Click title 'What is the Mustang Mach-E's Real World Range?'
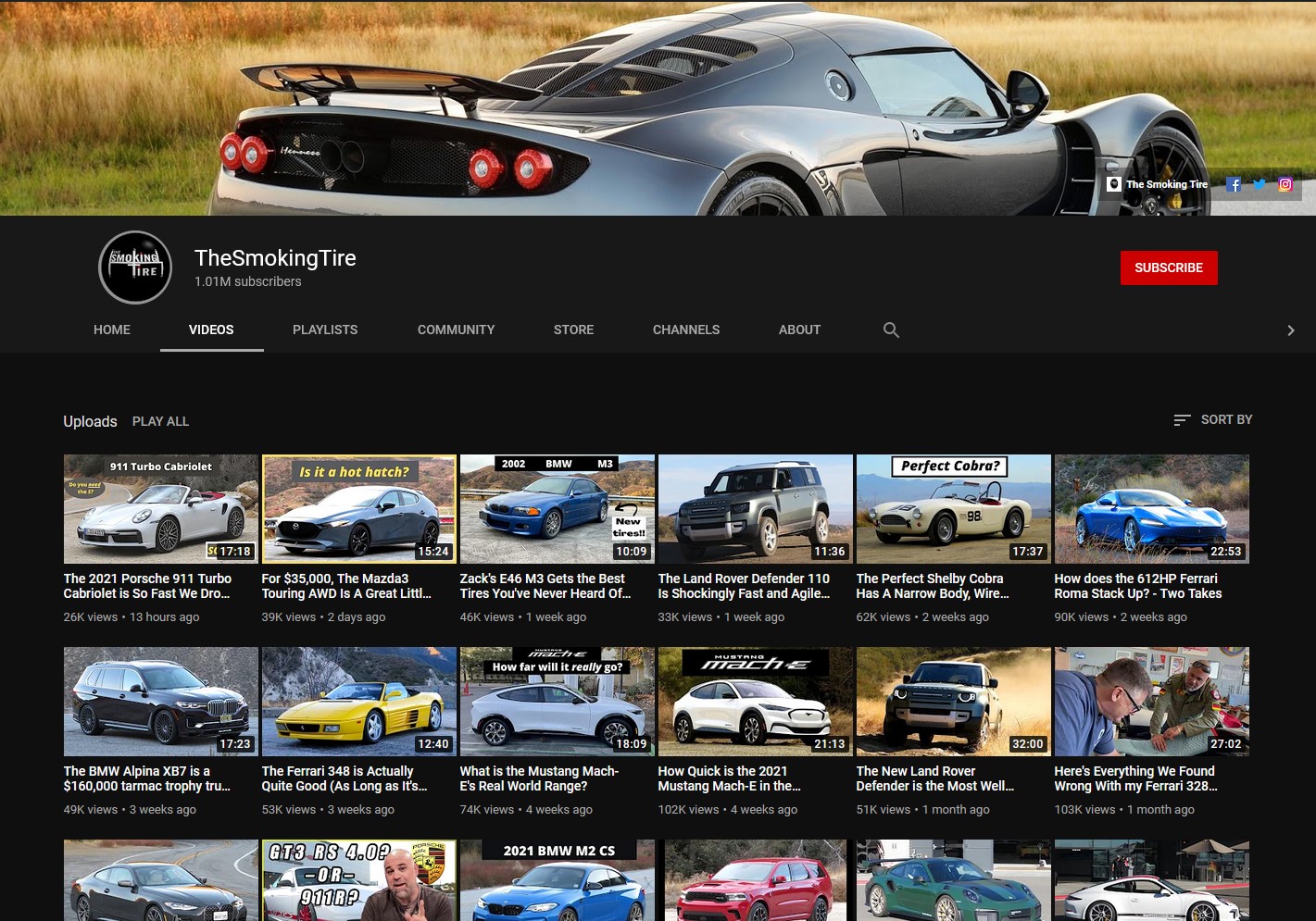This screenshot has height=921, width=1316. pyautogui.click(x=539, y=778)
